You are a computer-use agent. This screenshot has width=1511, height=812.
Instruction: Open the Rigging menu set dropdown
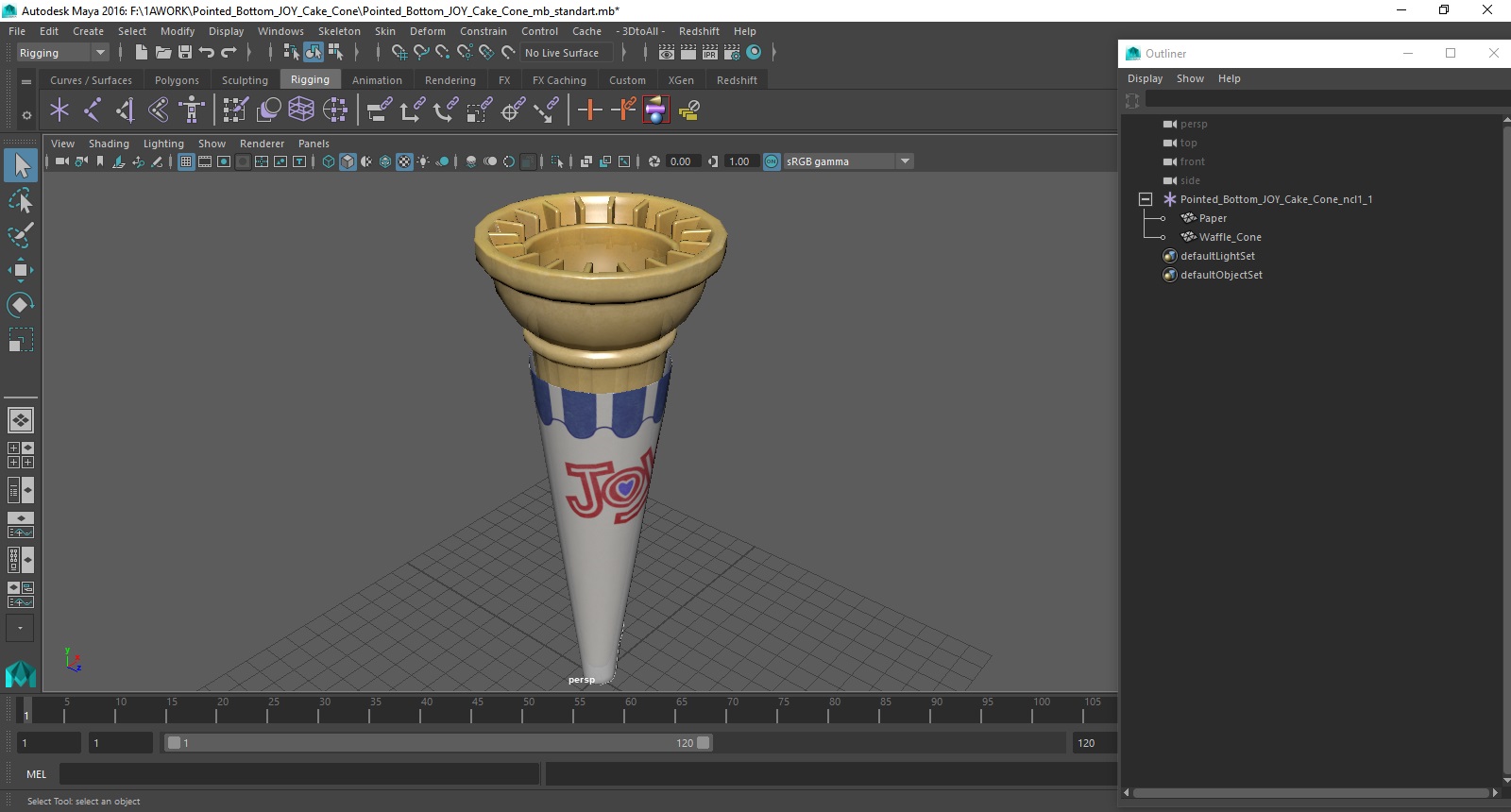[62, 53]
